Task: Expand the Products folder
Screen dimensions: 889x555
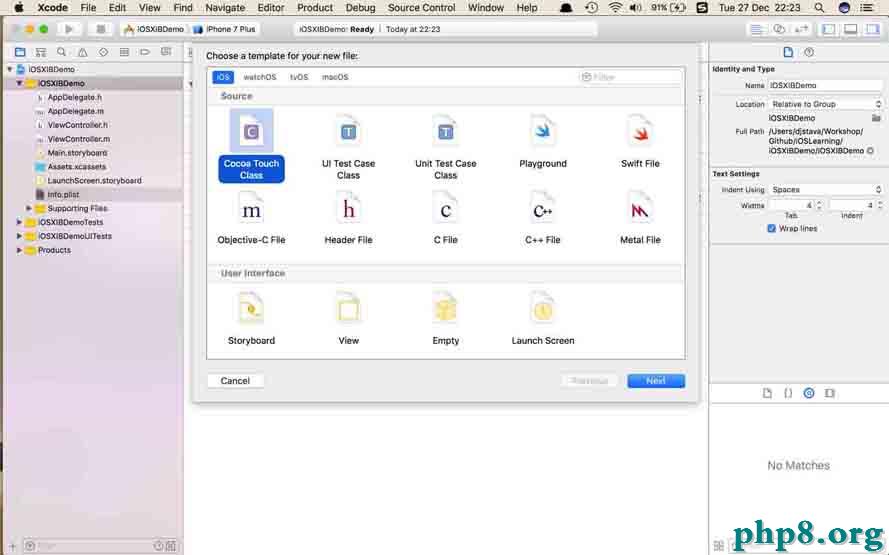Action: click(x=19, y=250)
